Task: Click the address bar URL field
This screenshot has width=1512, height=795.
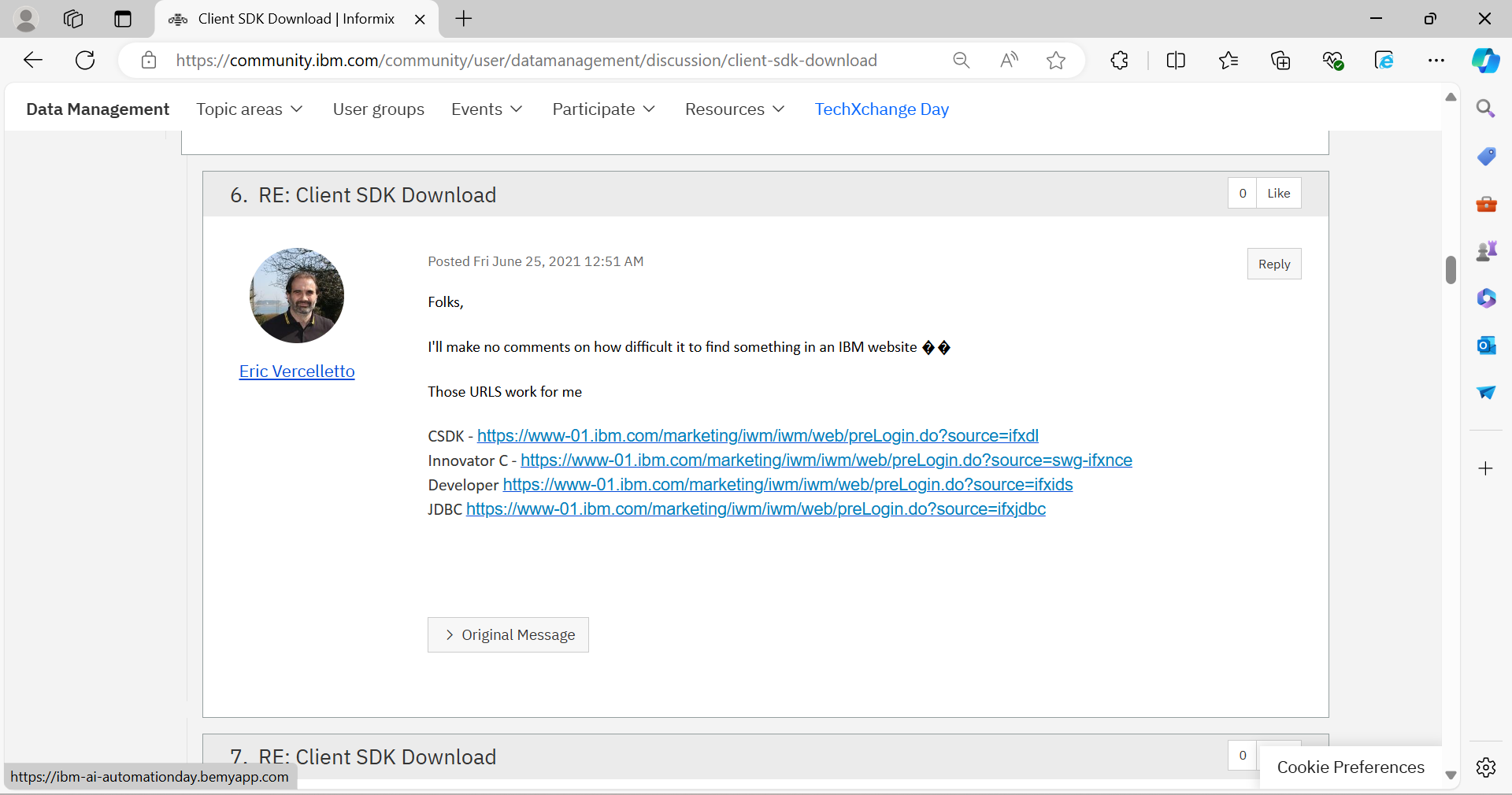Action: click(526, 61)
